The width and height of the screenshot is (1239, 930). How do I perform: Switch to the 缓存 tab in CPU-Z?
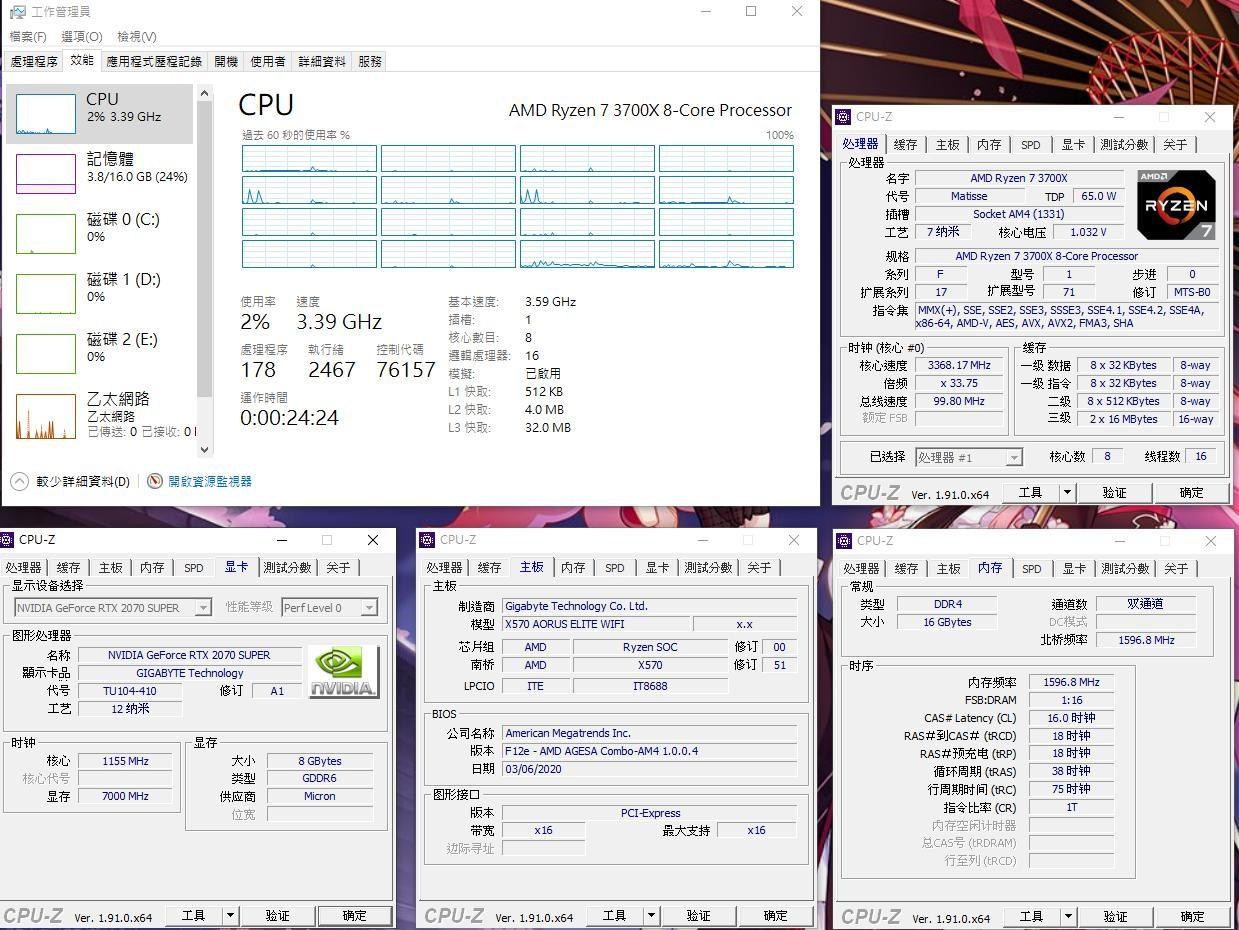click(x=904, y=144)
